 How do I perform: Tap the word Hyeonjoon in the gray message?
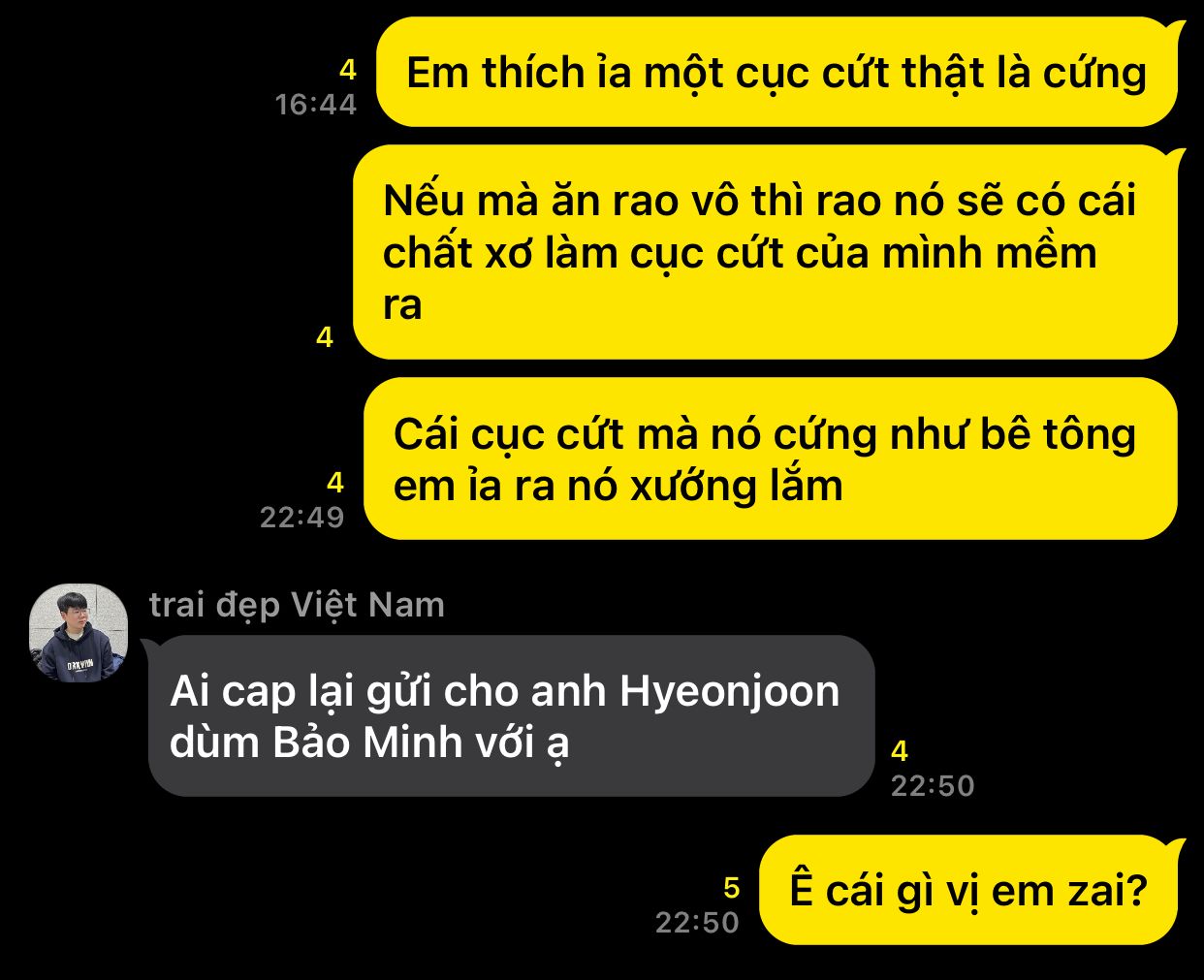pyautogui.click(x=730, y=692)
